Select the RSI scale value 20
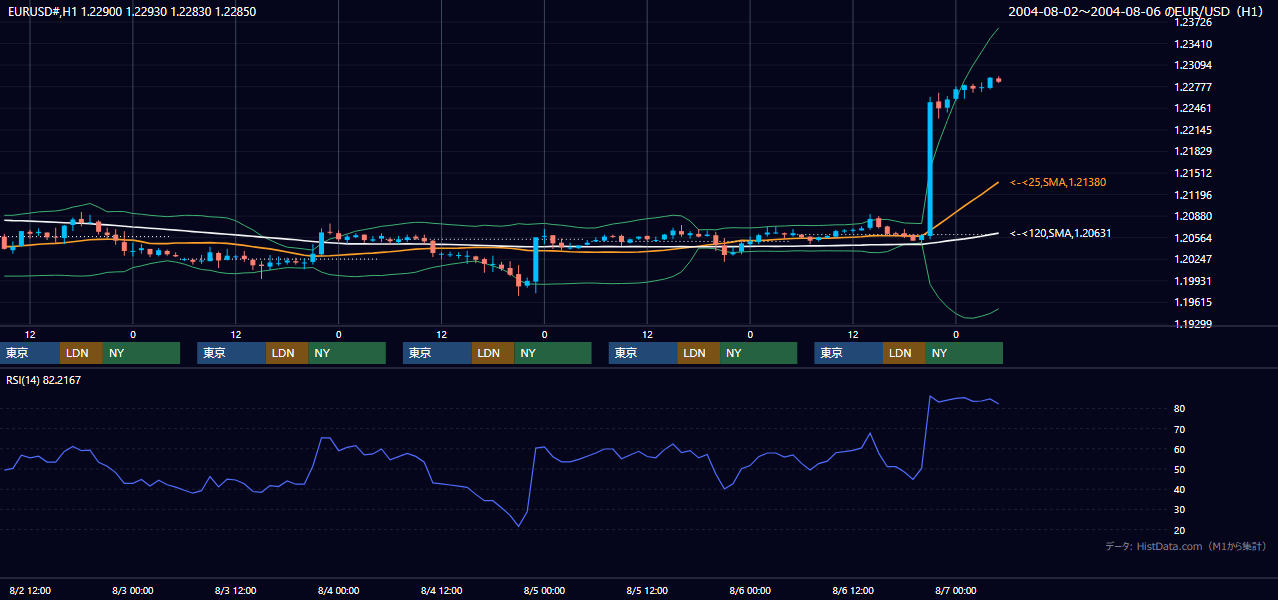The height and width of the screenshot is (600, 1278). point(1180,530)
